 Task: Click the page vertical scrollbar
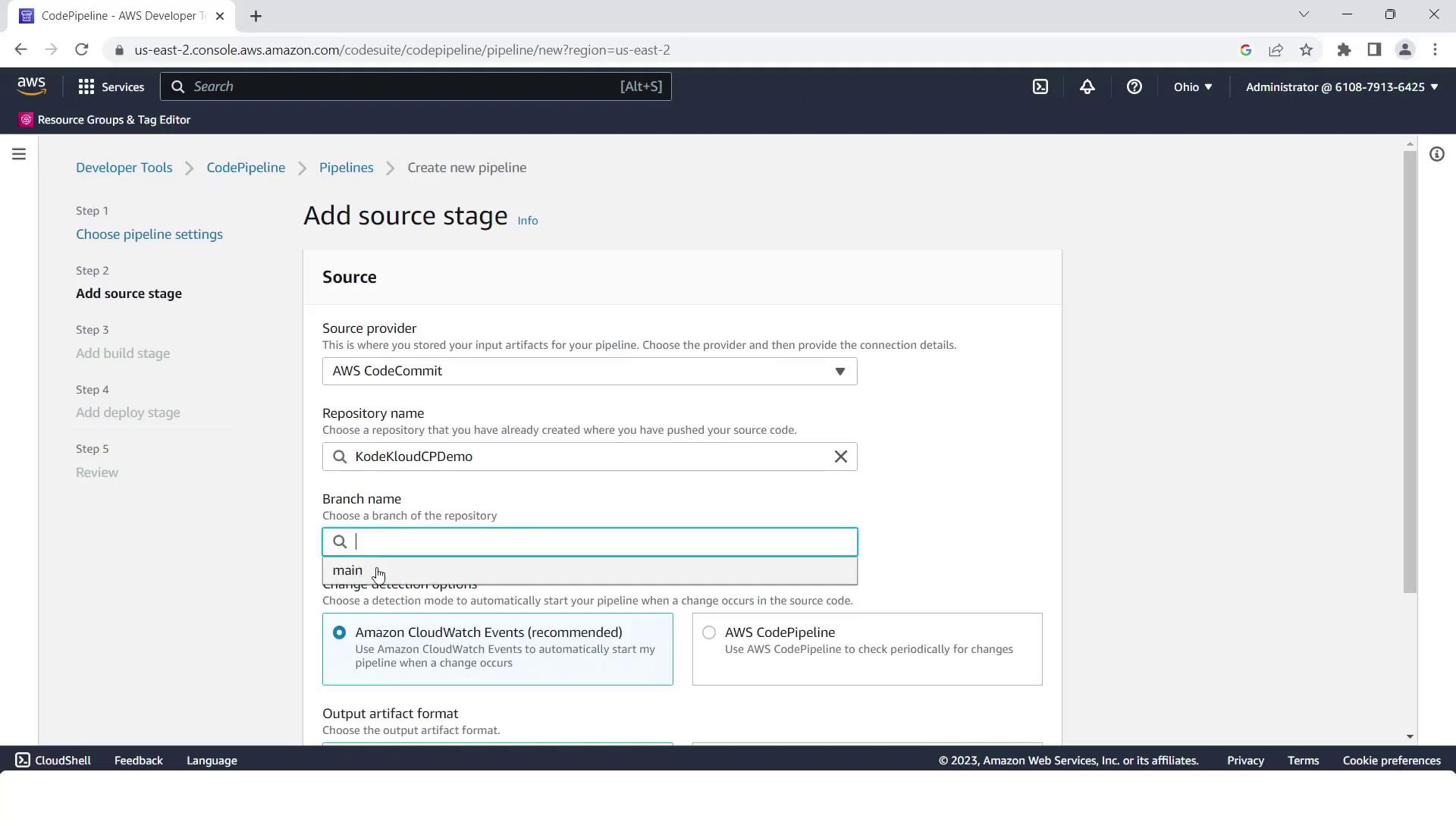(1410, 372)
